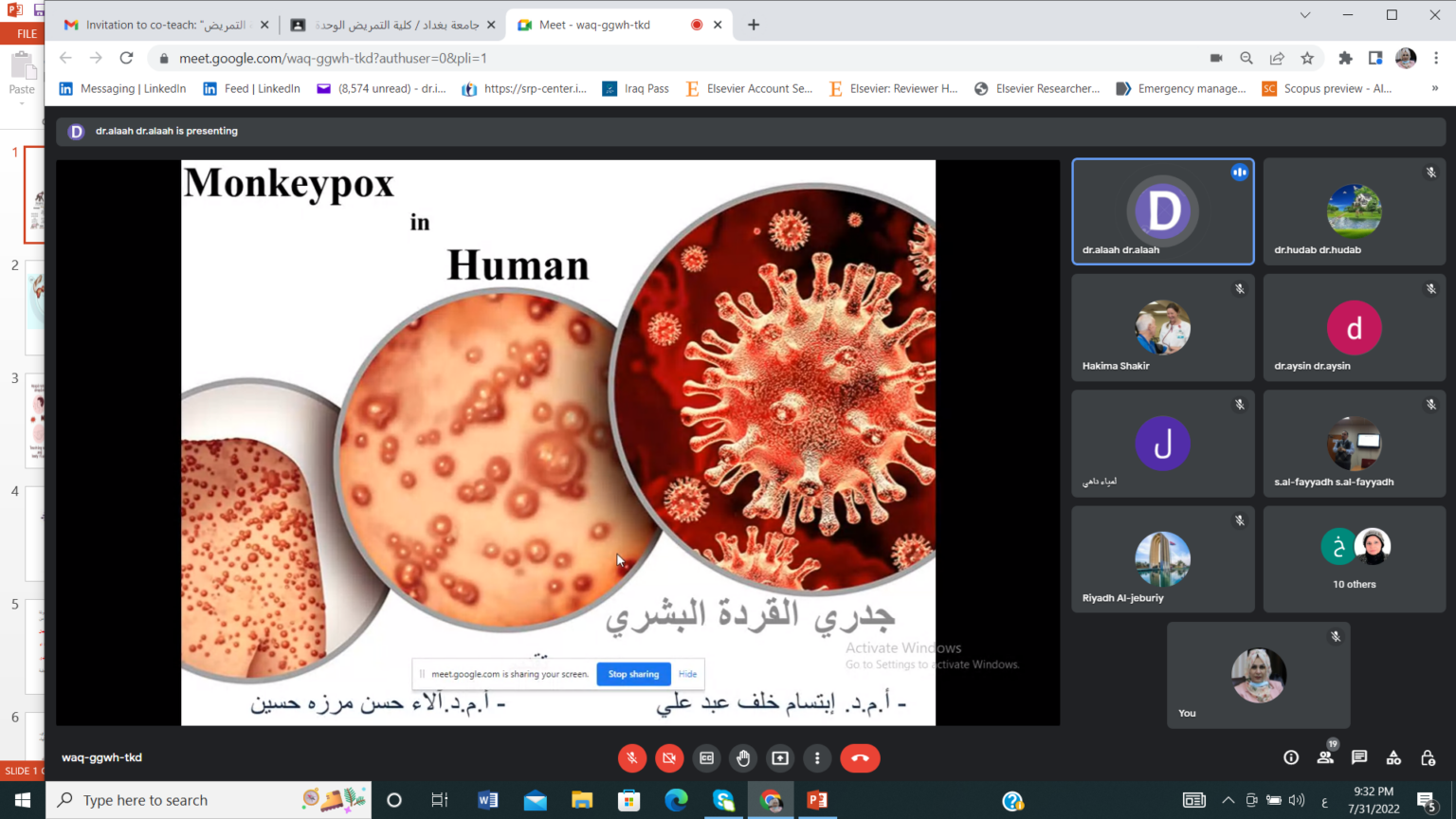This screenshot has width=1456, height=819.
Task: Leave the call with red hang-up button
Action: 860,758
